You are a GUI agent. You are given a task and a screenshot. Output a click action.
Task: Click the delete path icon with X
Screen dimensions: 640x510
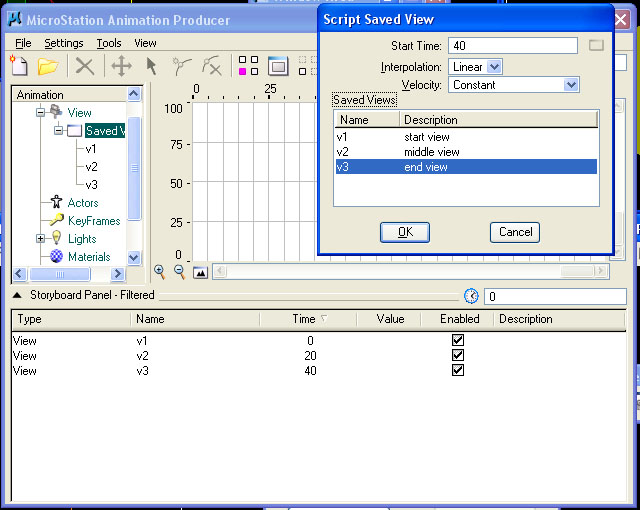[x=212, y=66]
